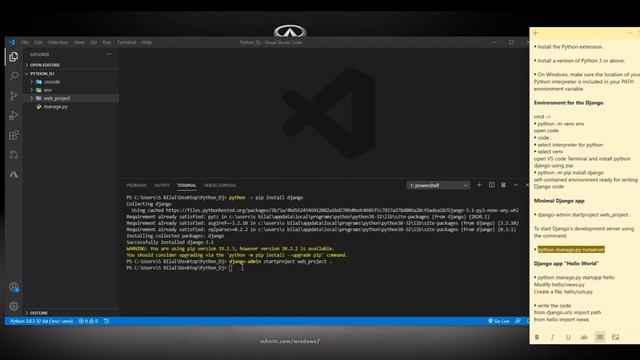Open the Help menu
640x360 pixels.
click(x=147, y=42)
